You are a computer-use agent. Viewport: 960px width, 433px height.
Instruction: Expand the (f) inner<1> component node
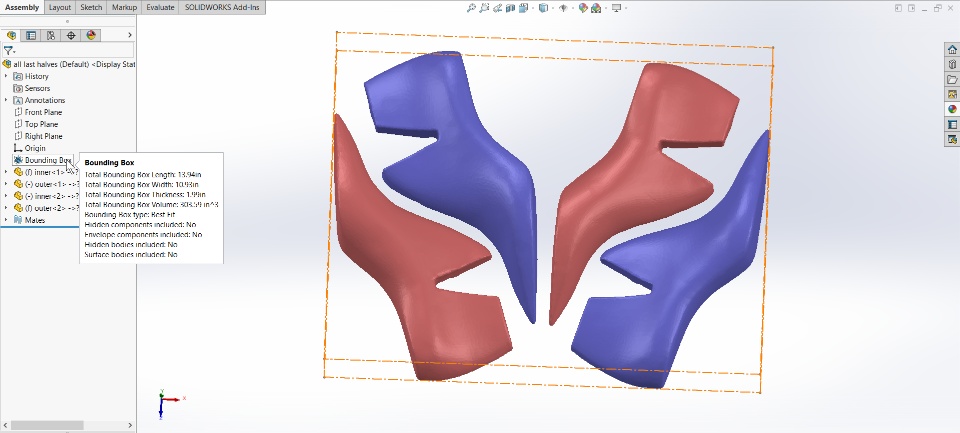[6, 172]
